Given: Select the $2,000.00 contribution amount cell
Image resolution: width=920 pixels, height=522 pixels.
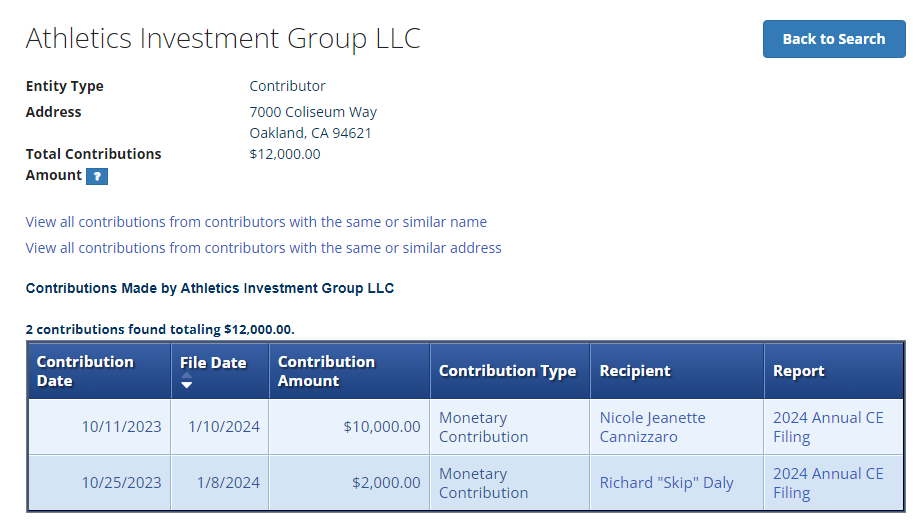Looking at the screenshot, I should (x=386, y=483).
